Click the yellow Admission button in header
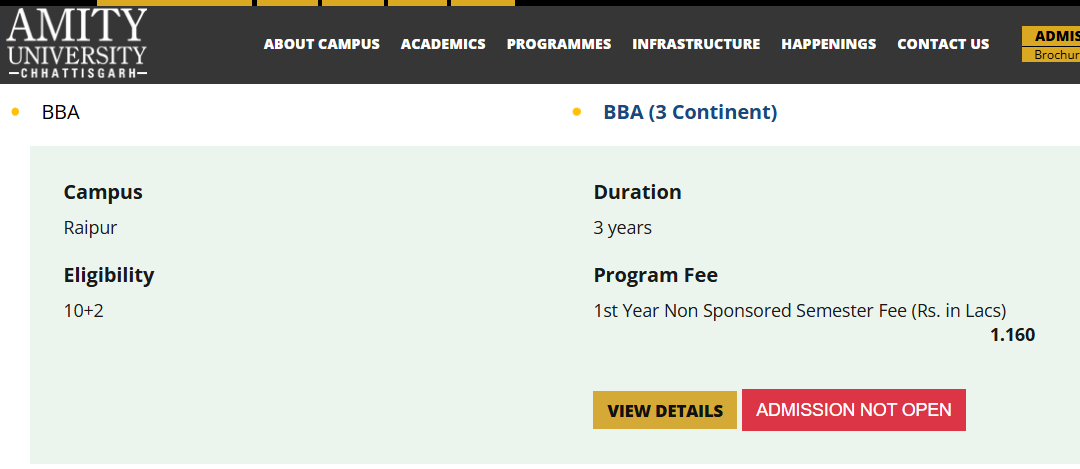This screenshot has width=1080, height=469. [x=1051, y=37]
